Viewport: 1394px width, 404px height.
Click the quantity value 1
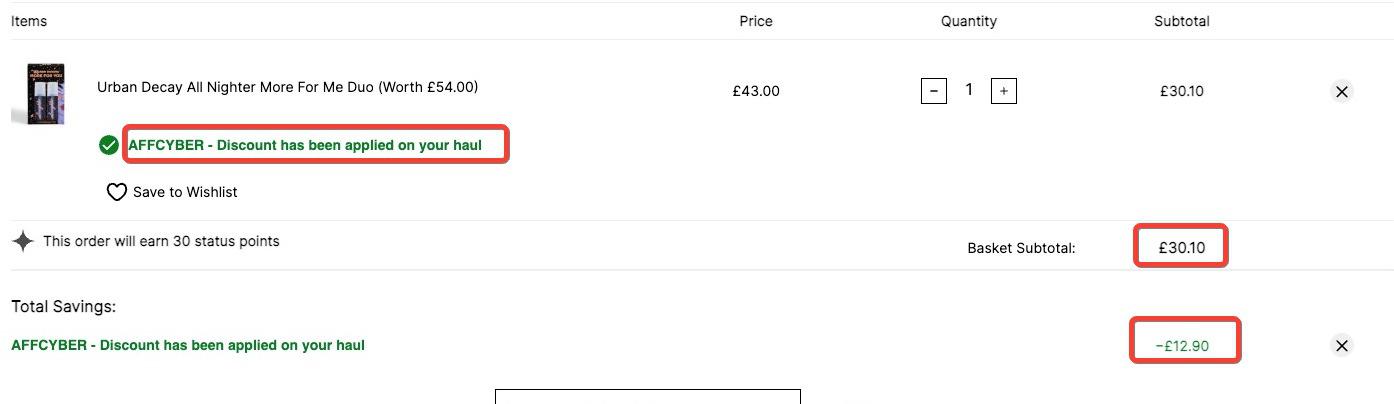pos(969,90)
